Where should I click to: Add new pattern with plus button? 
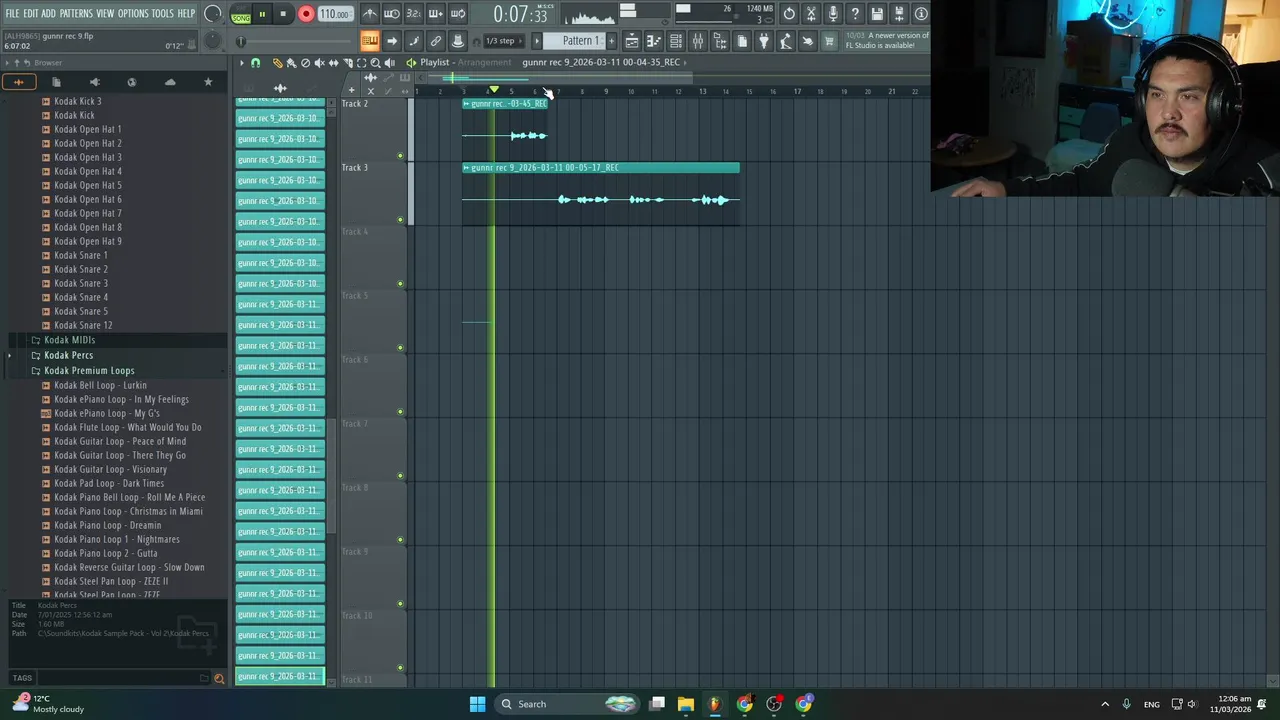click(x=611, y=41)
